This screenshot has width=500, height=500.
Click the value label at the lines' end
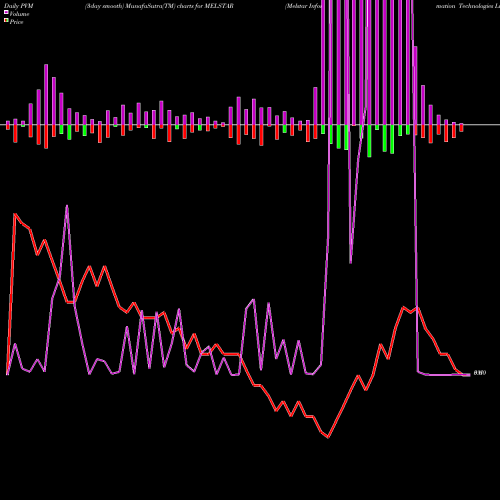[x=480, y=373]
